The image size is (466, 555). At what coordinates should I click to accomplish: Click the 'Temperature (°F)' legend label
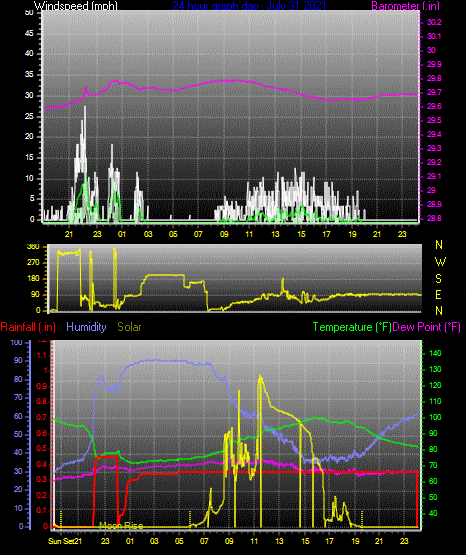coord(352,327)
